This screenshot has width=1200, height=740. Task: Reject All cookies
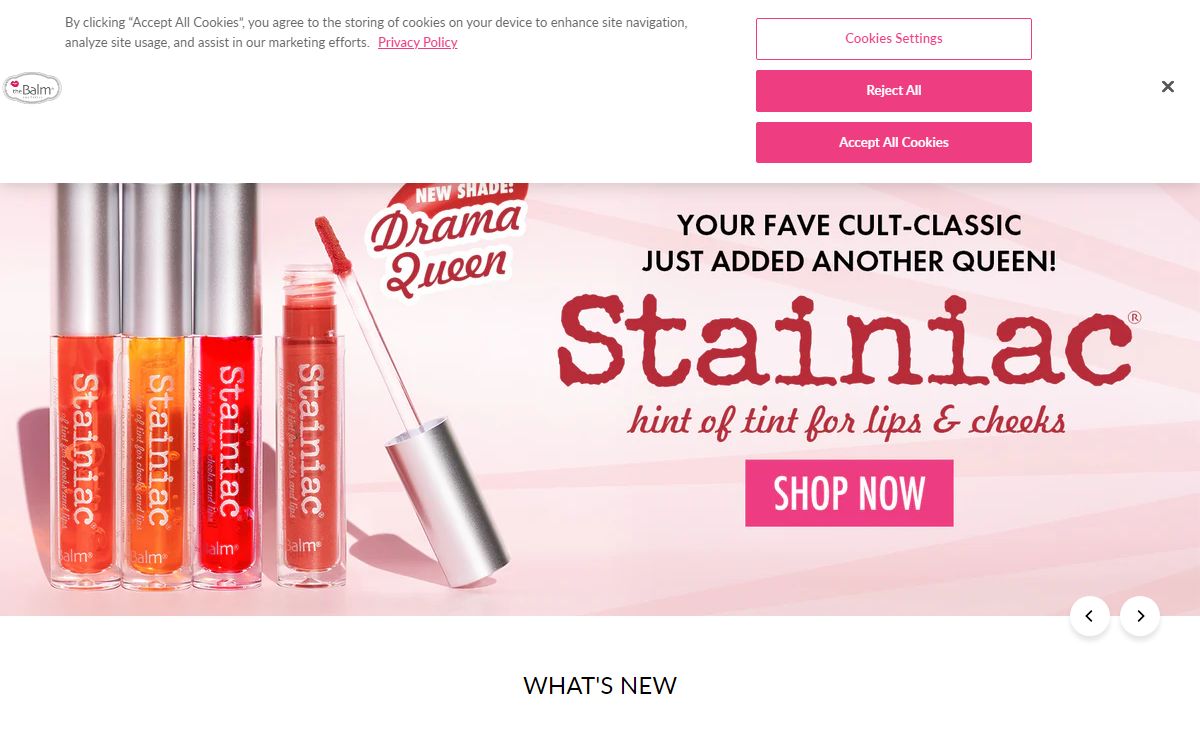[893, 90]
